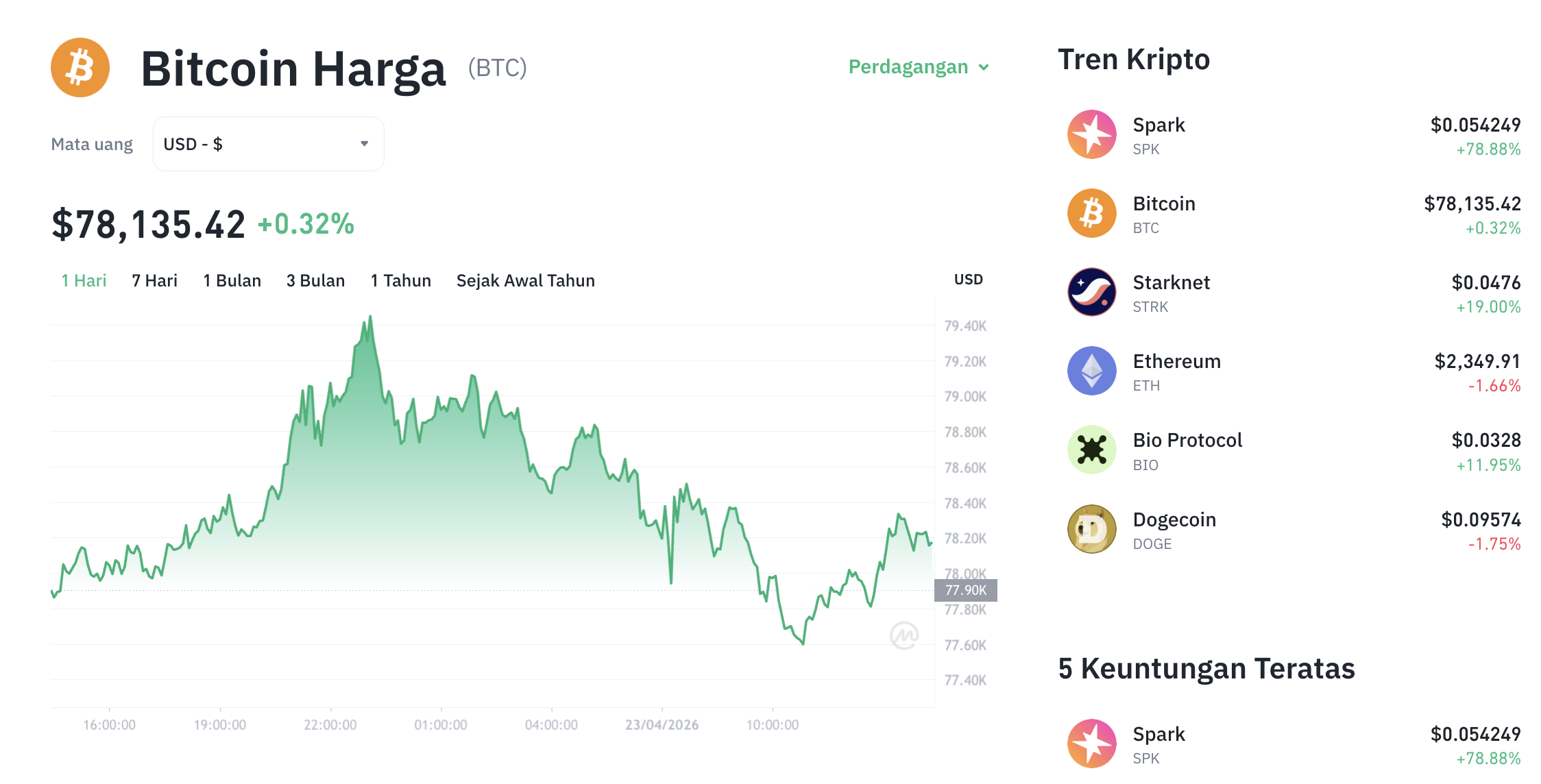Open the Ethereum coin page
1541x784 pixels.
(x=1176, y=361)
